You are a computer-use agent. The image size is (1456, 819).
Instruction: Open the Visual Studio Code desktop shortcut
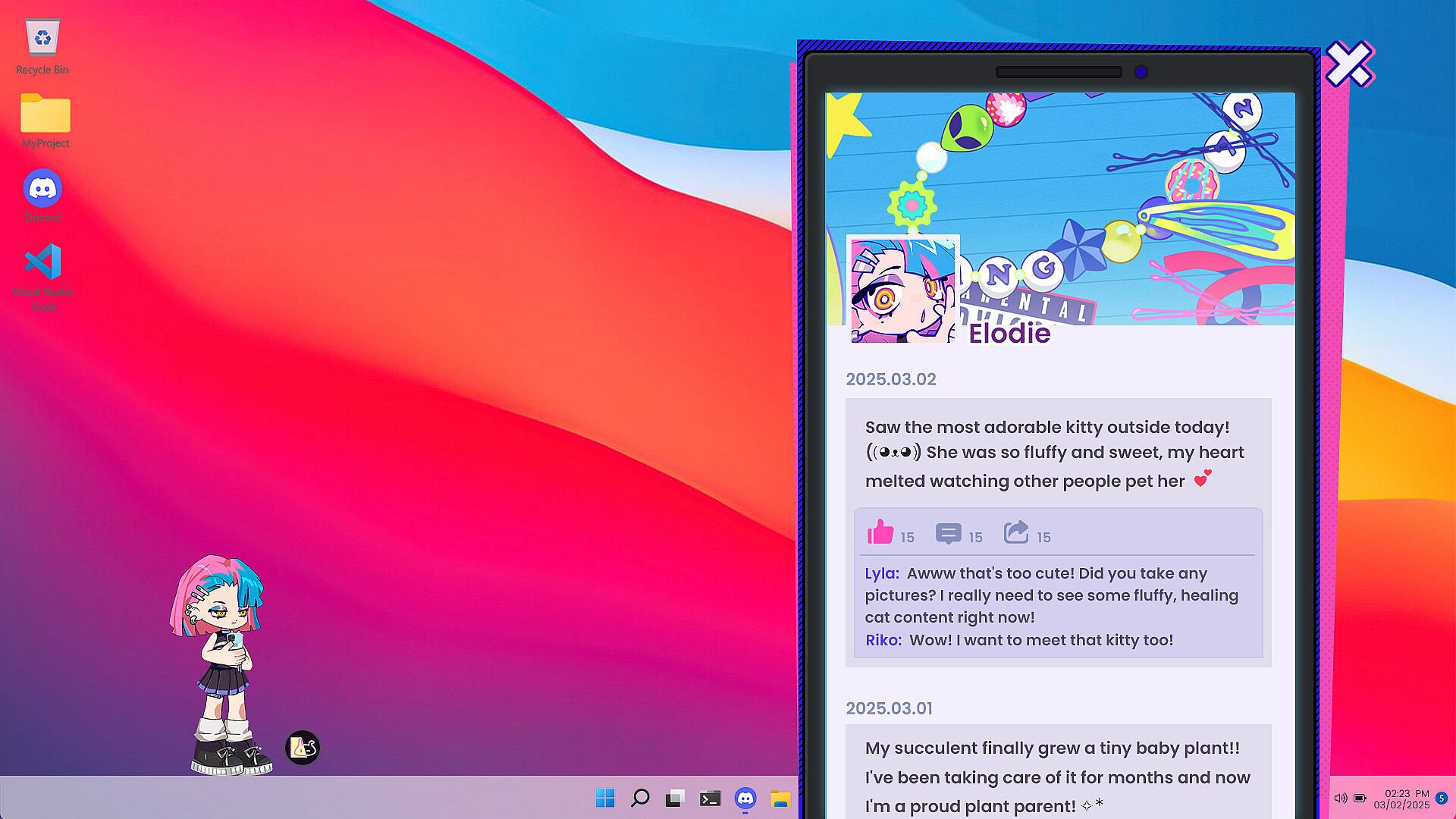42,263
